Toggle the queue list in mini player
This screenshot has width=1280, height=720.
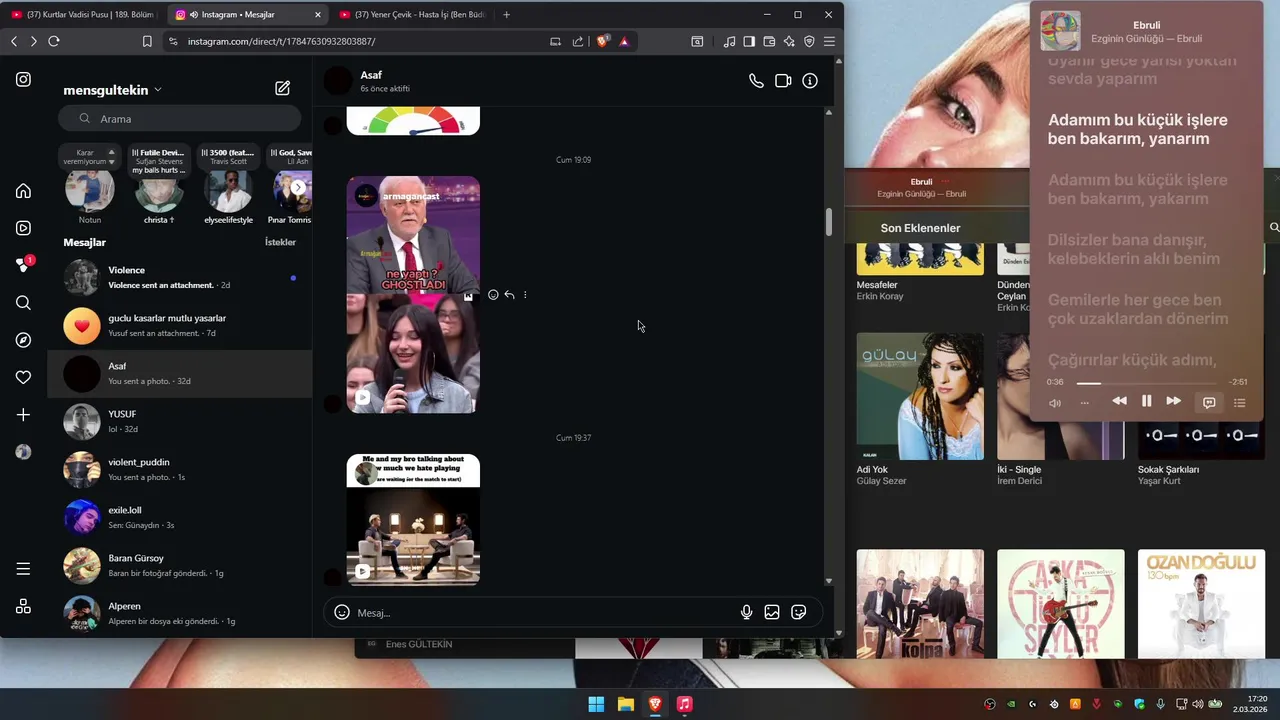click(x=1239, y=402)
